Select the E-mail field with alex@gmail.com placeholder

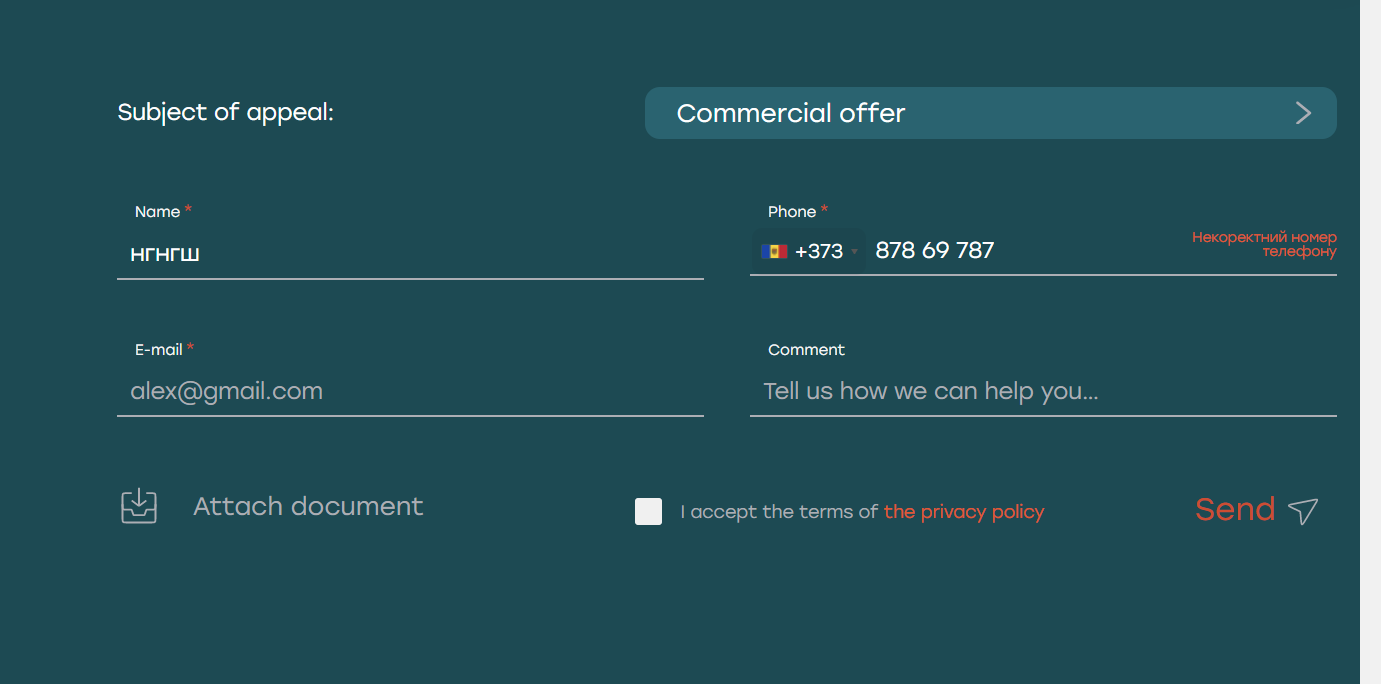pos(410,391)
